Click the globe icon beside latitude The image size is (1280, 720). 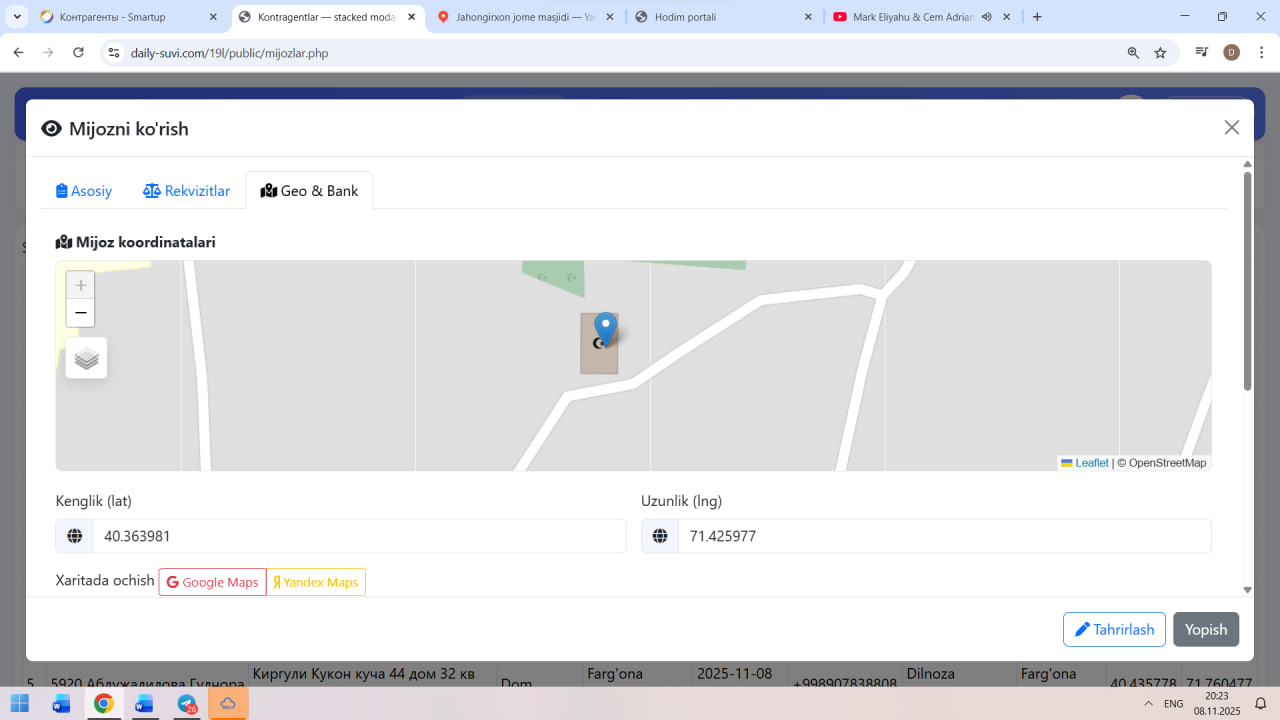(x=74, y=536)
